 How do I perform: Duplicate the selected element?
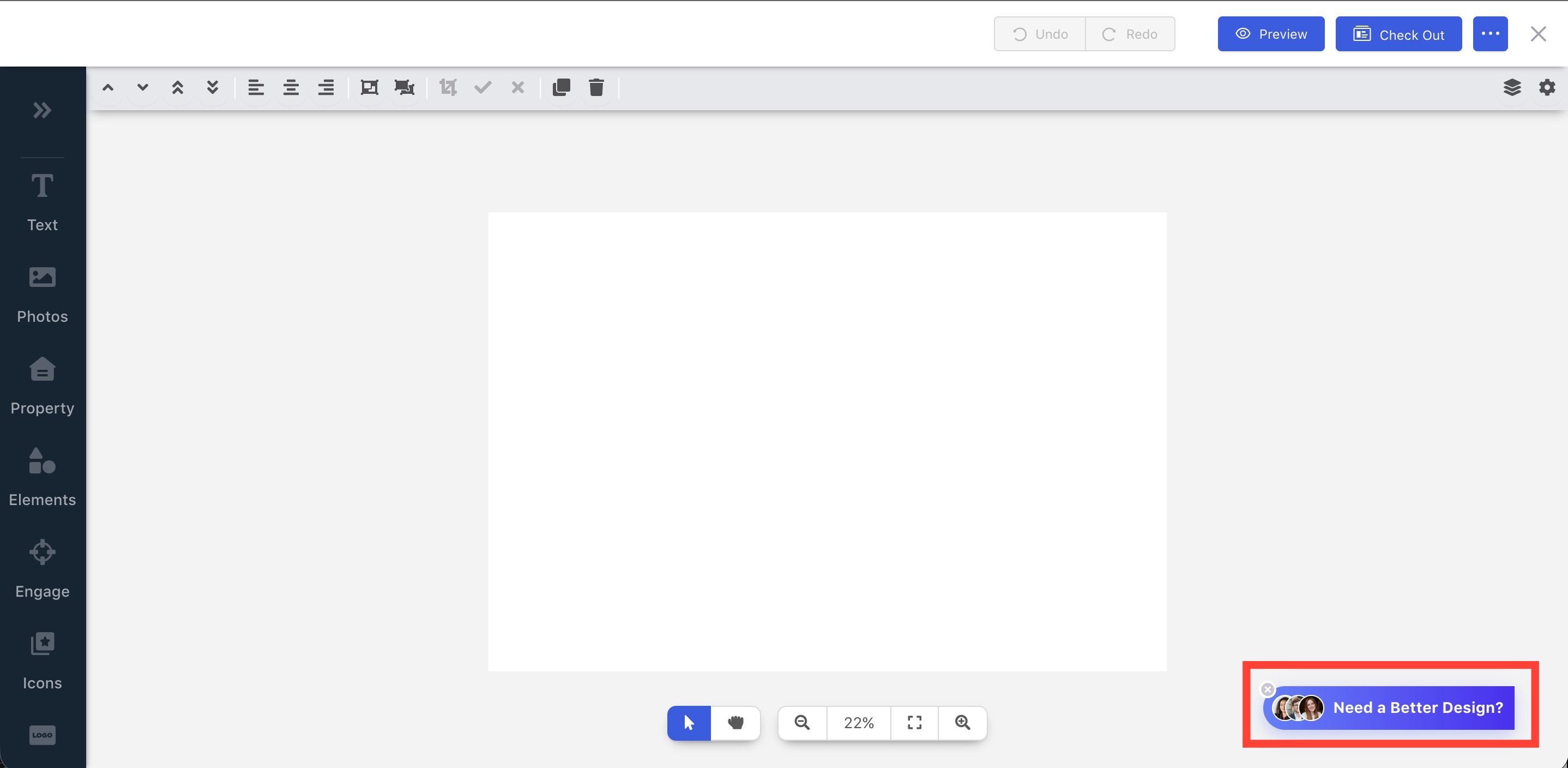pyautogui.click(x=561, y=88)
